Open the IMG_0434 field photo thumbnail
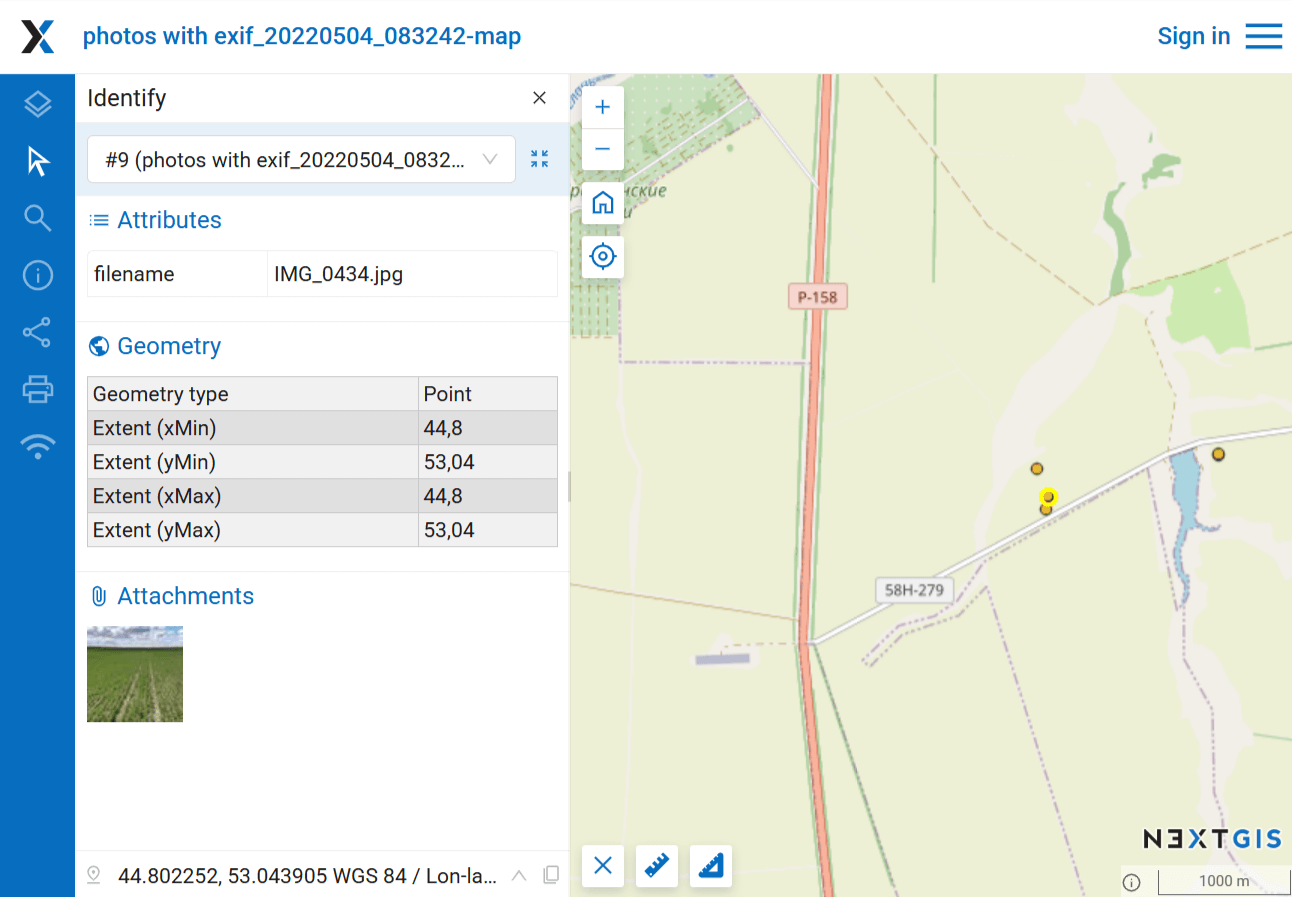Viewport: 1292px width, 897px height. pos(135,674)
